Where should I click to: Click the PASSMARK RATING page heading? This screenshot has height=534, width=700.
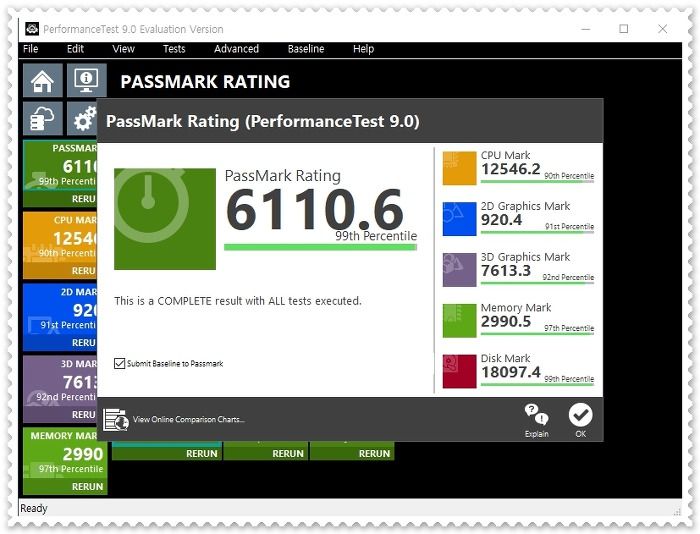205,82
